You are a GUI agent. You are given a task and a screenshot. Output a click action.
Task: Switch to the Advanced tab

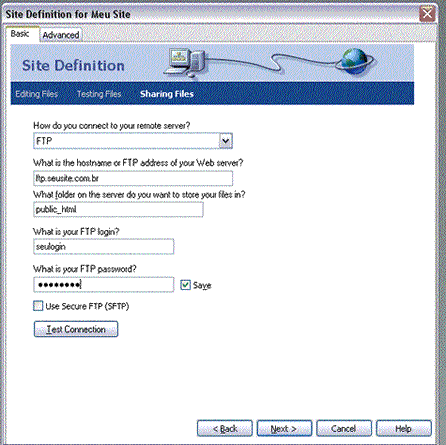(x=61, y=35)
